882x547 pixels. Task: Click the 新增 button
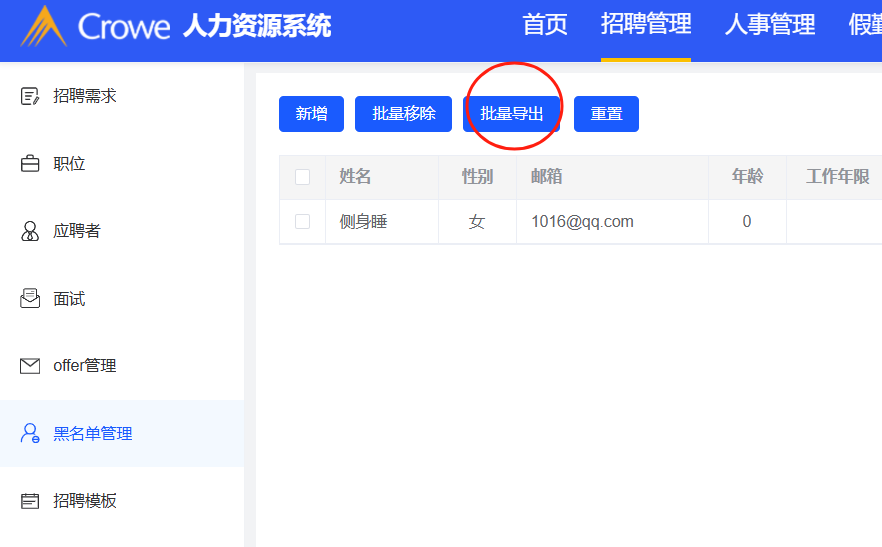point(311,114)
